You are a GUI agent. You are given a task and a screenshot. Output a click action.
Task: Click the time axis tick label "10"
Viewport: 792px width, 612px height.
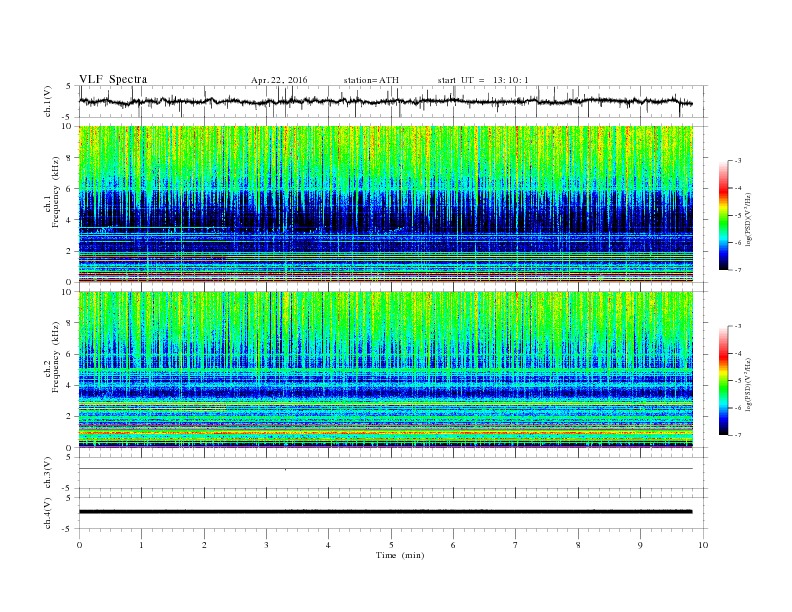pyautogui.click(x=703, y=545)
